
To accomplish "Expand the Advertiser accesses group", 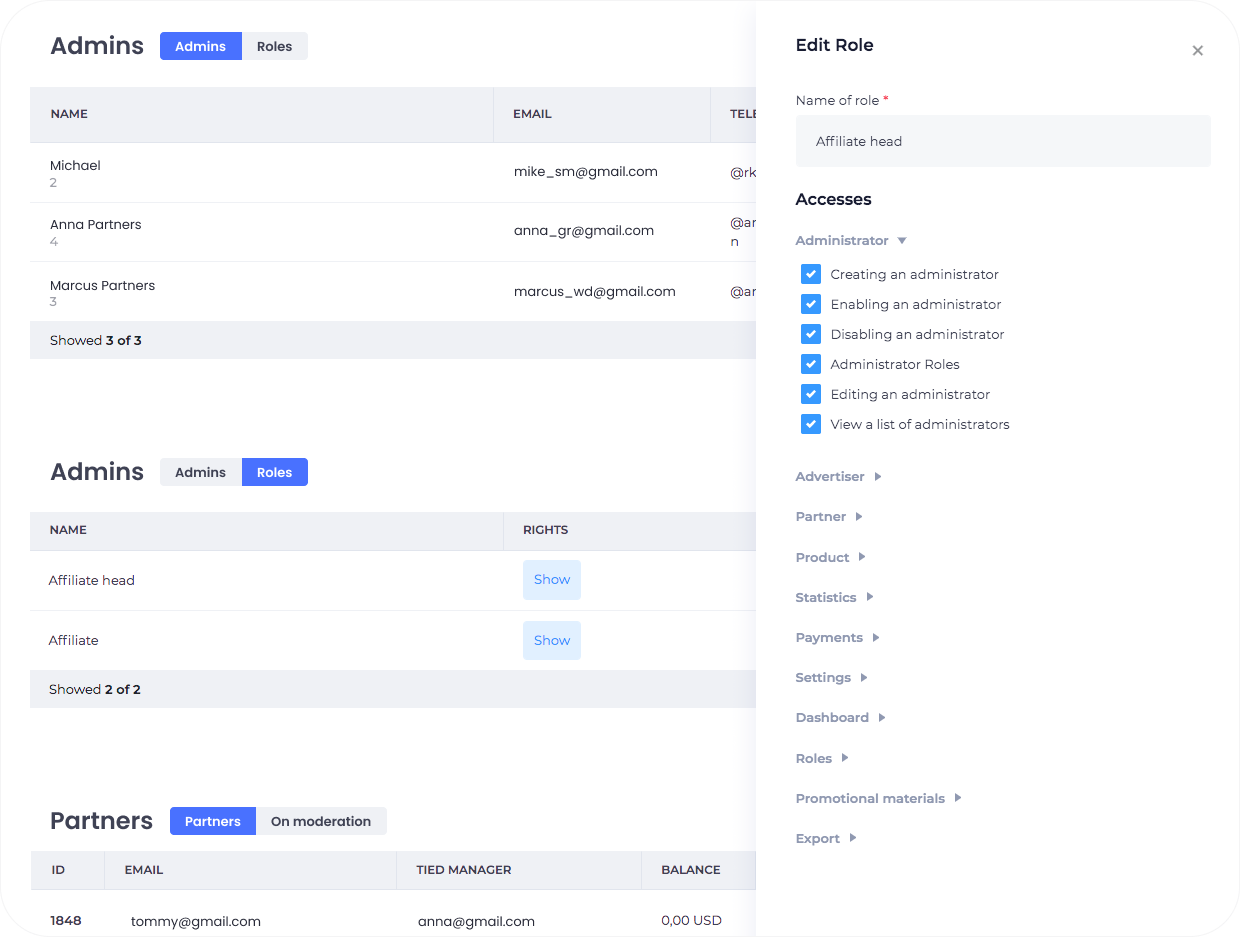I will point(838,477).
